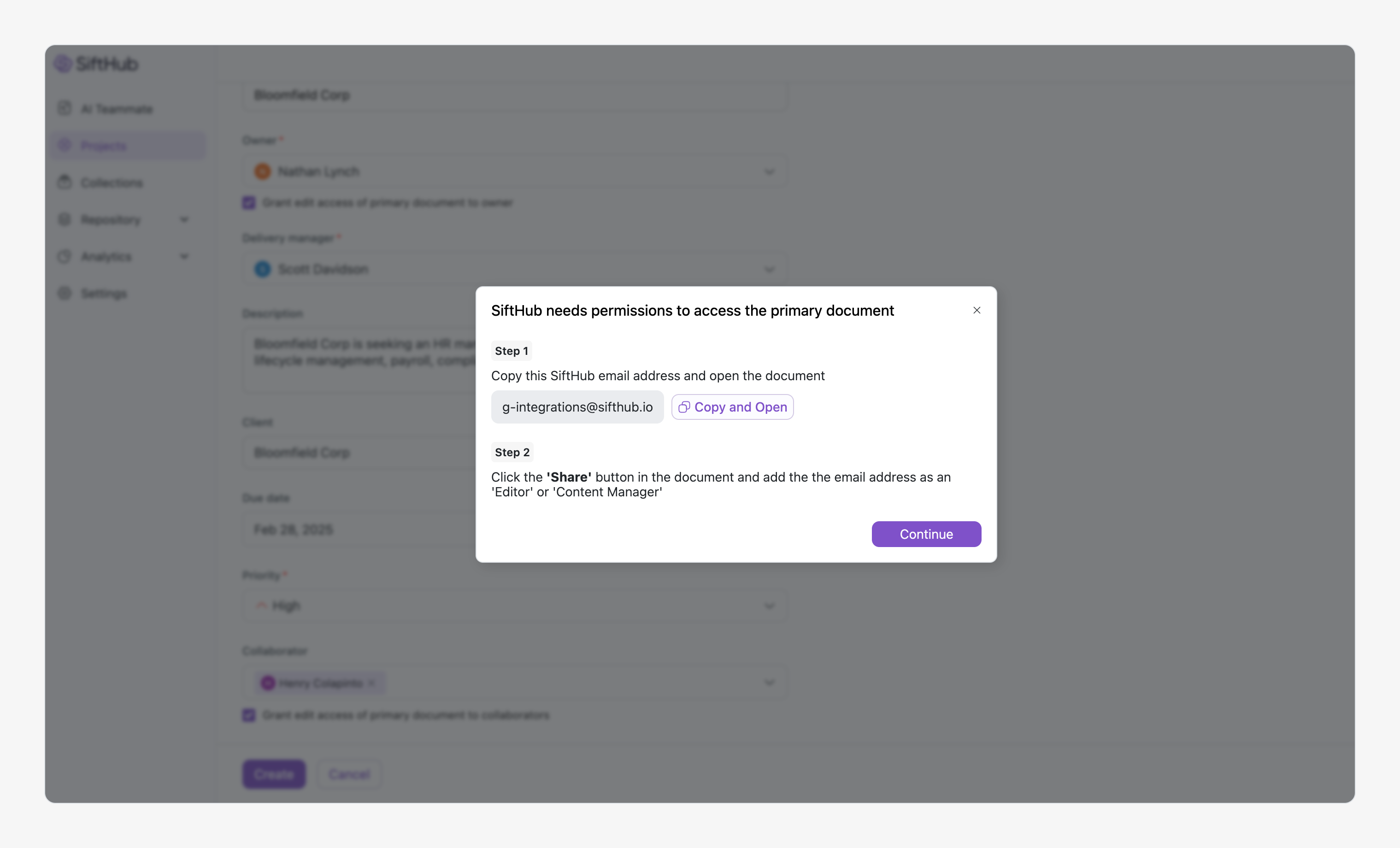1400x848 pixels.
Task: Close the permissions dialog with X
Action: coord(976,310)
